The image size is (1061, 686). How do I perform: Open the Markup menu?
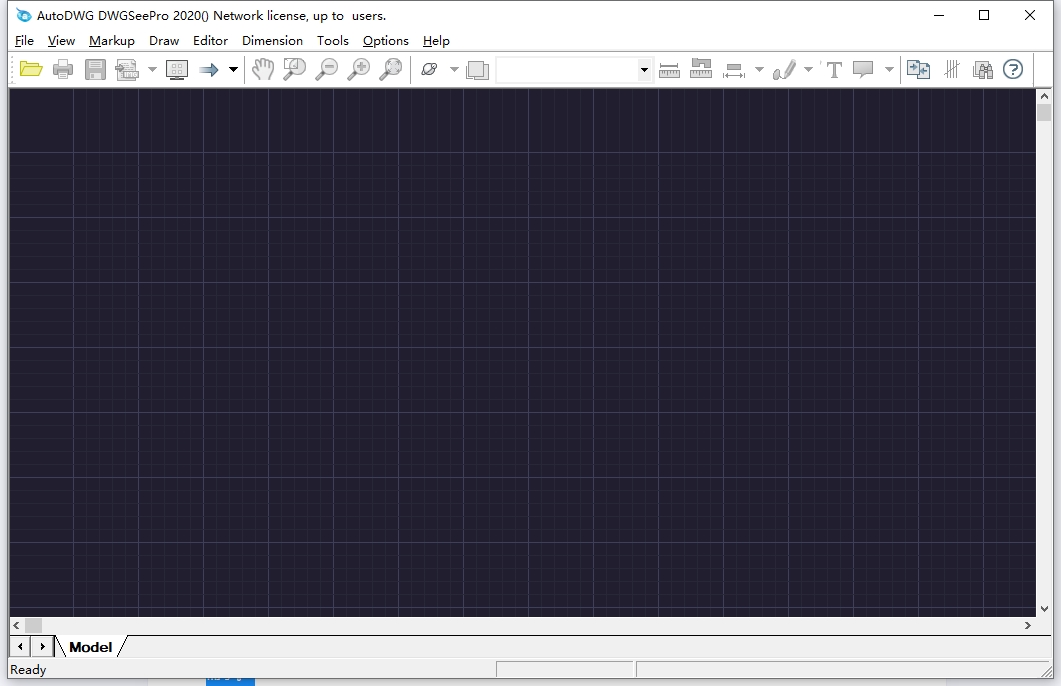[x=112, y=41]
